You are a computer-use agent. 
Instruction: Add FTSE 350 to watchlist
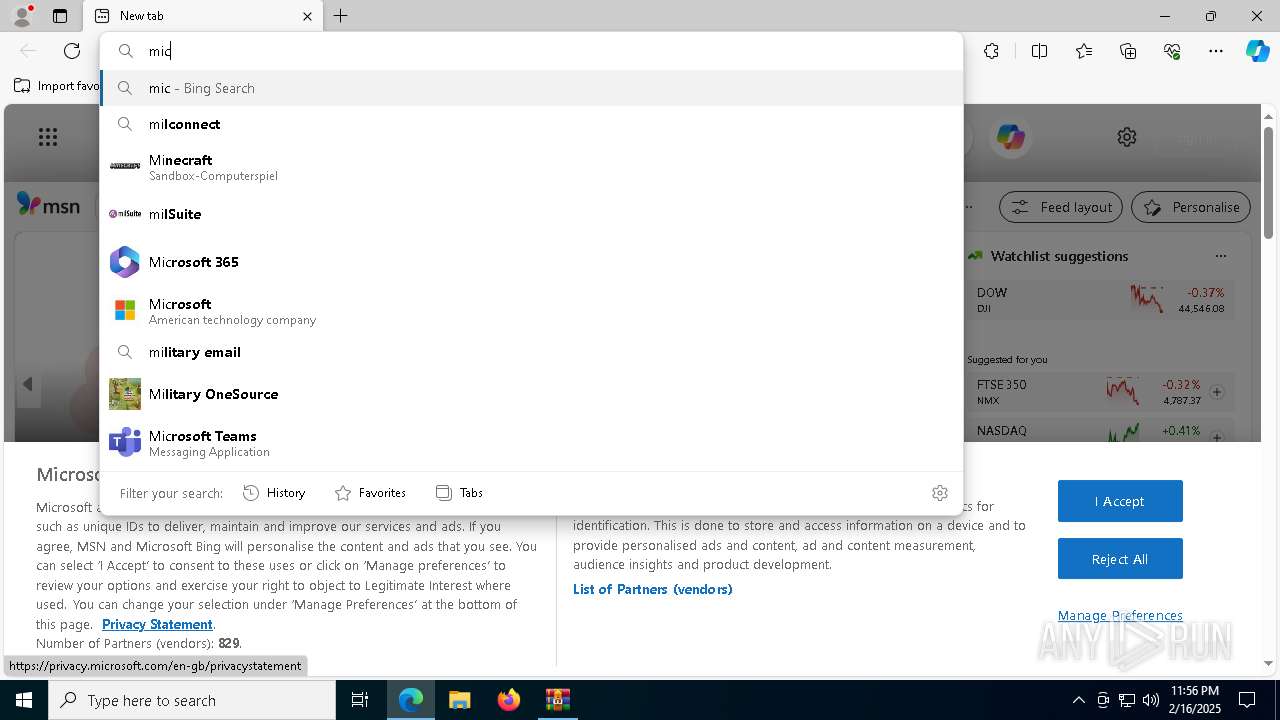[x=1217, y=392]
